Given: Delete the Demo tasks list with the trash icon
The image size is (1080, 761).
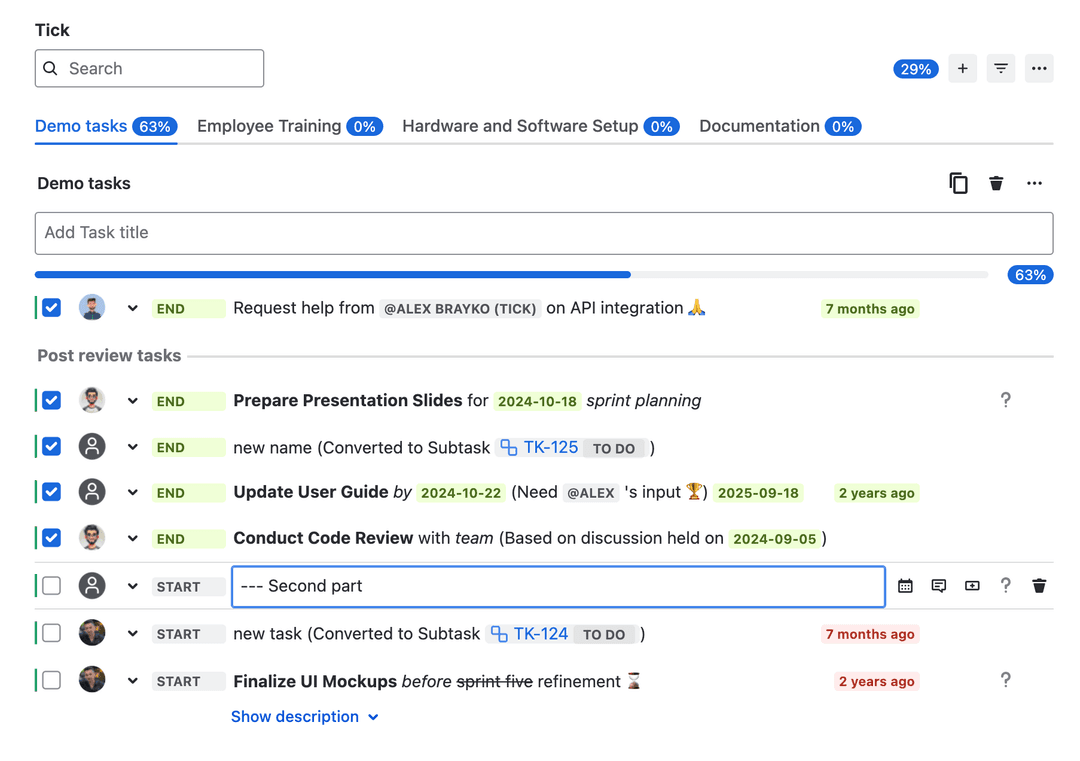Looking at the screenshot, I should click(x=995, y=183).
